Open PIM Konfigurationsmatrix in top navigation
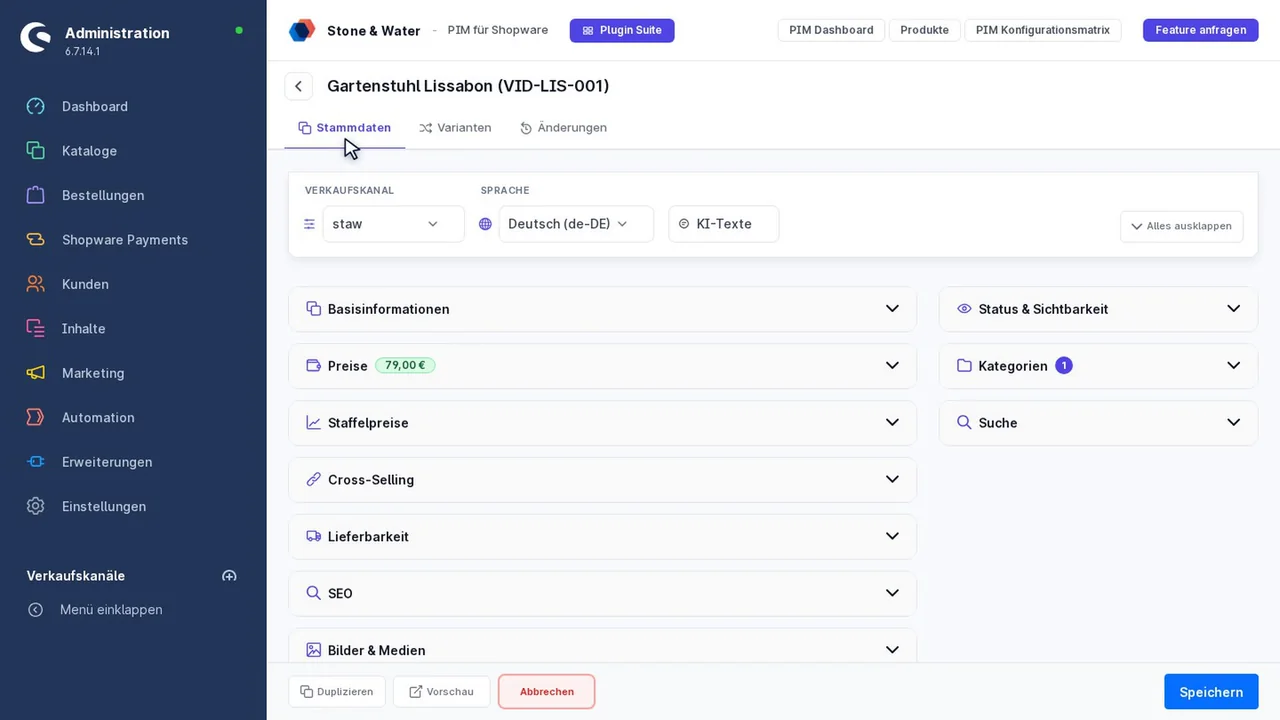This screenshot has width=1280, height=720. (x=1043, y=30)
